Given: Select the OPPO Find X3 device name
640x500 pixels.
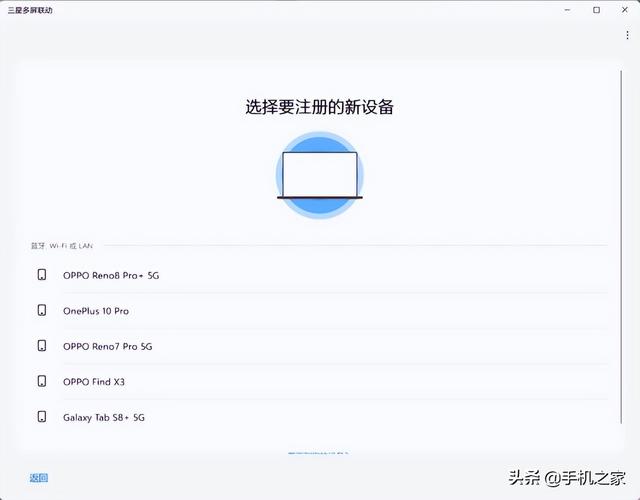Looking at the screenshot, I should (93, 382).
